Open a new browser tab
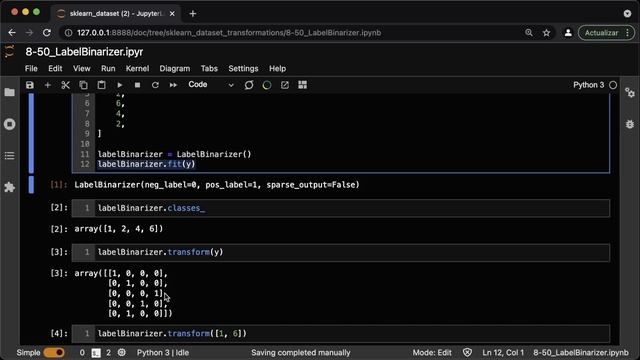 [x=193, y=13]
